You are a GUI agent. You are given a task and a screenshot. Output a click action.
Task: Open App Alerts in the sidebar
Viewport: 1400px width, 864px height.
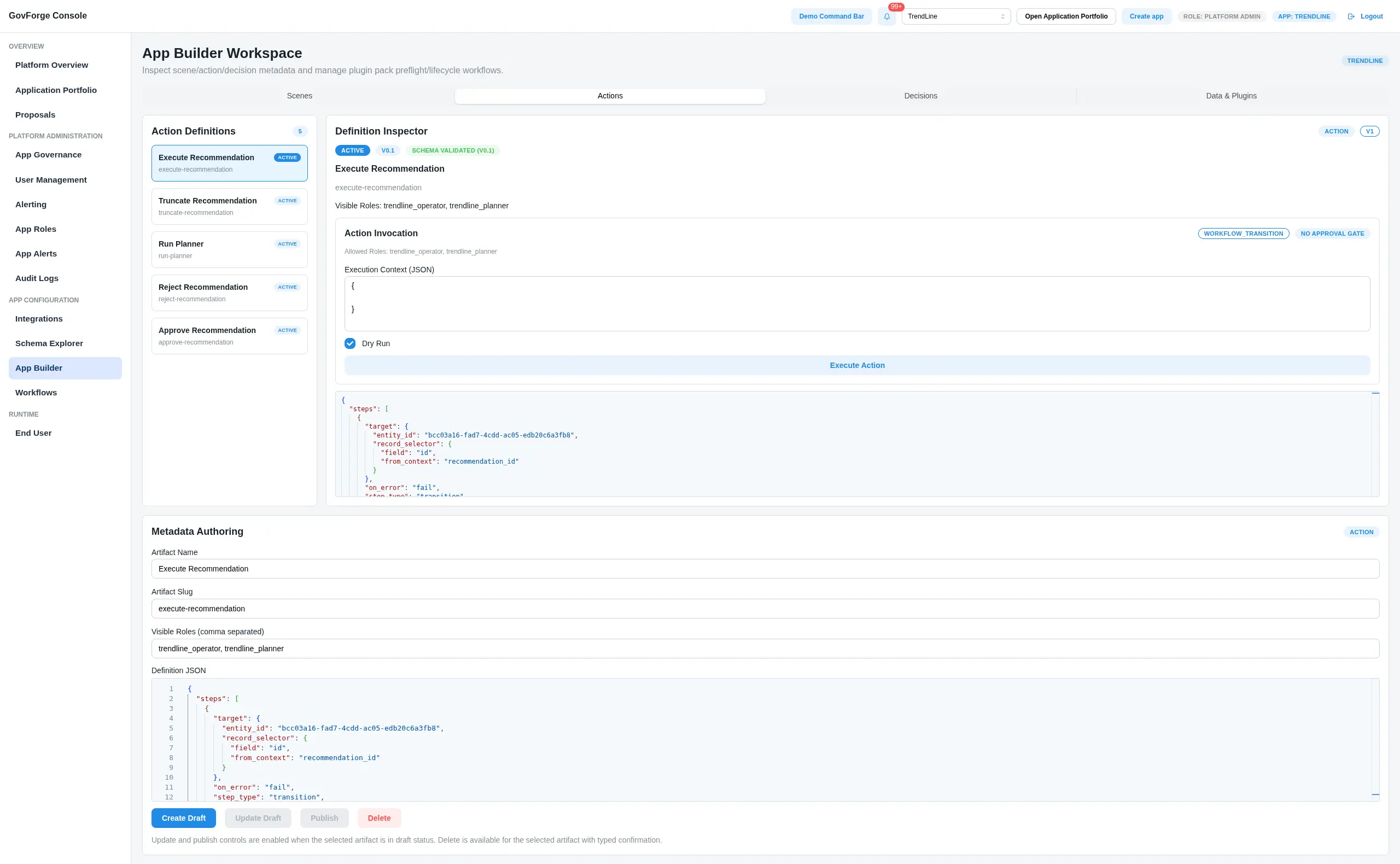pyautogui.click(x=65, y=254)
